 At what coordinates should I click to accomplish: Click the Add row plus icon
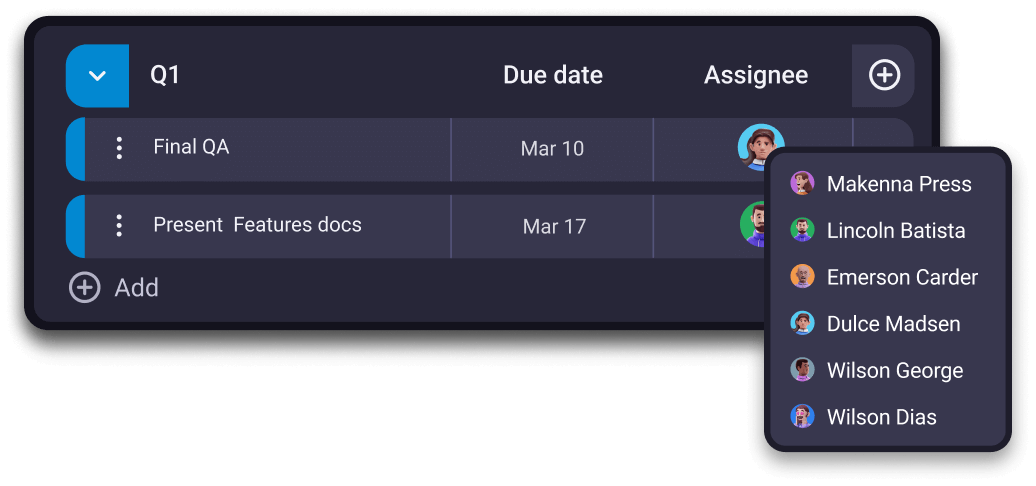pos(84,288)
